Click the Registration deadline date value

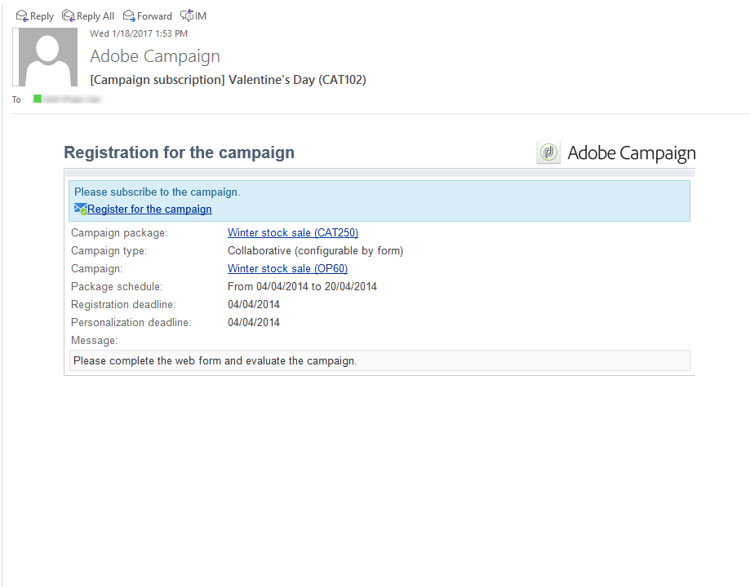pos(254,304)
